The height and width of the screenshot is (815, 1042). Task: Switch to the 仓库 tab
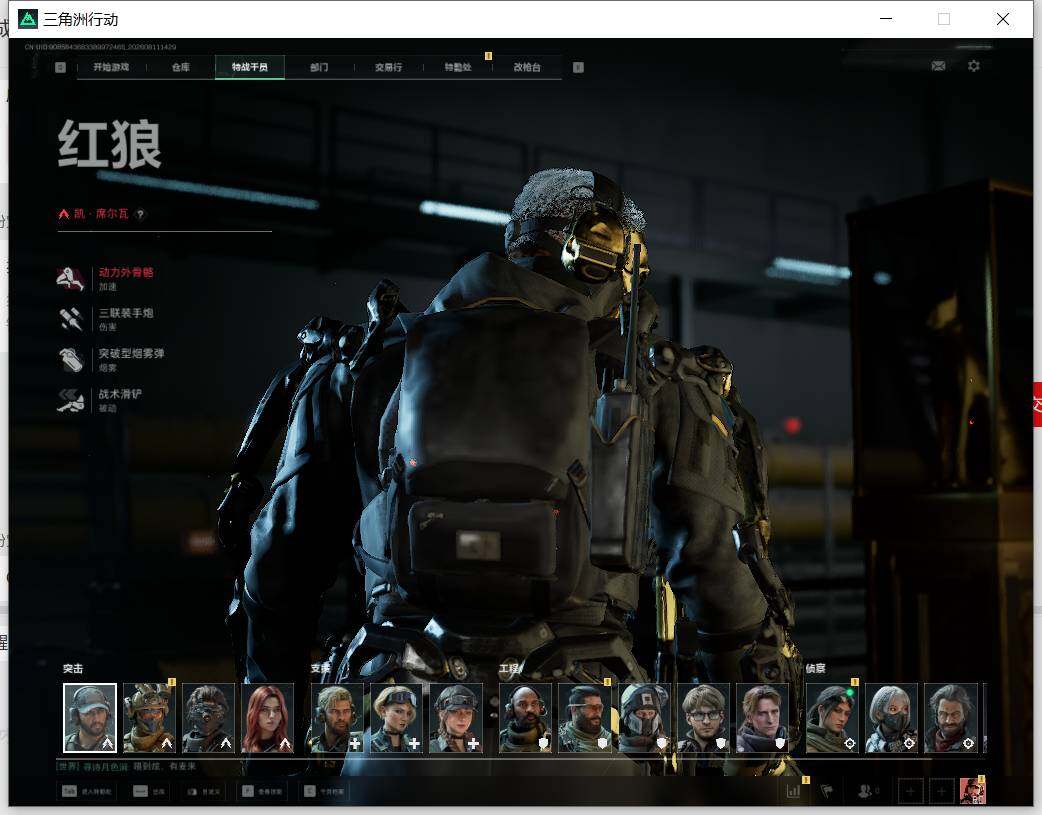click(x=181, y=67)
